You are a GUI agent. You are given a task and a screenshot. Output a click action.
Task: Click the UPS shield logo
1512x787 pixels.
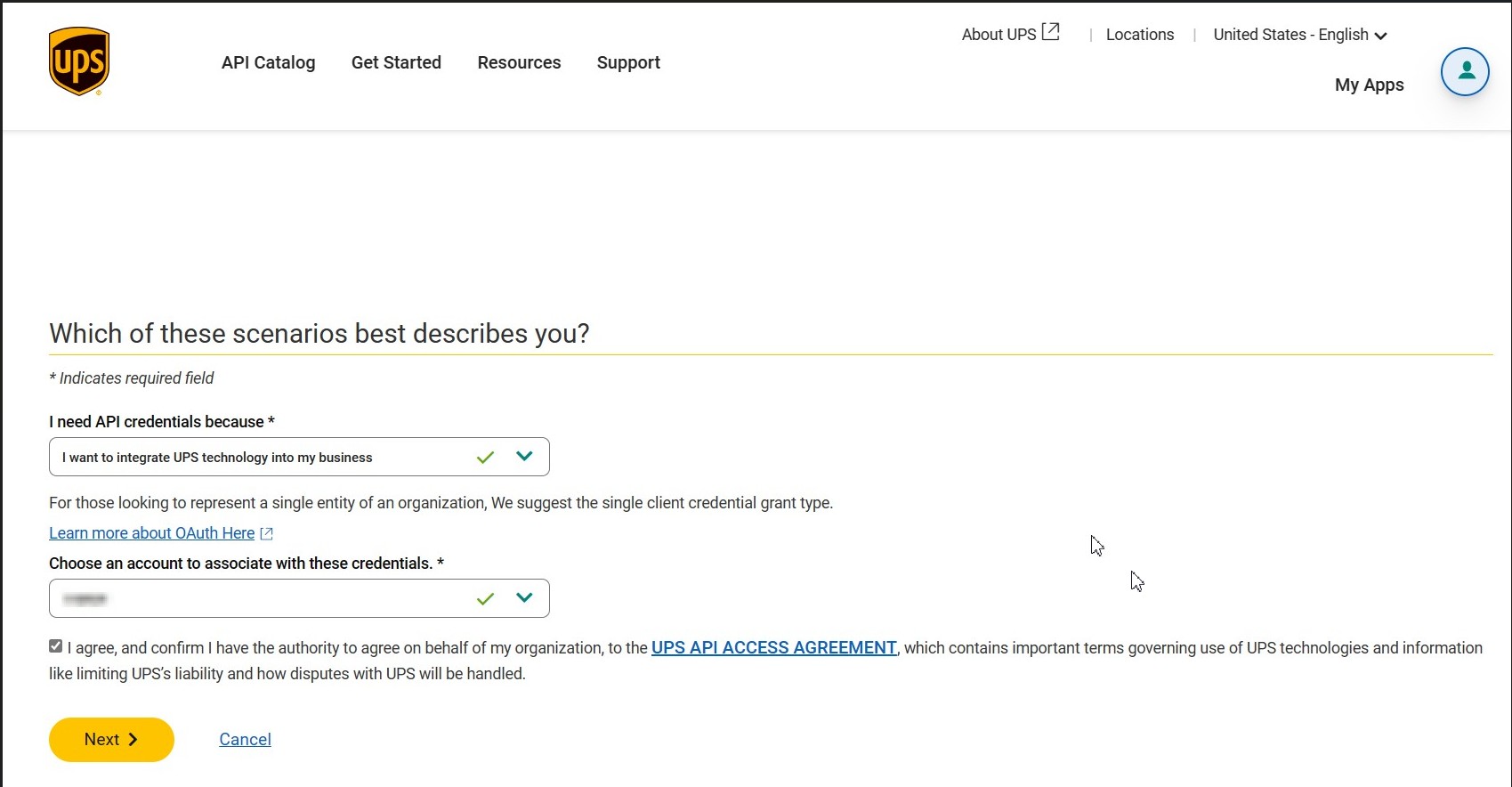pos(79,61)
